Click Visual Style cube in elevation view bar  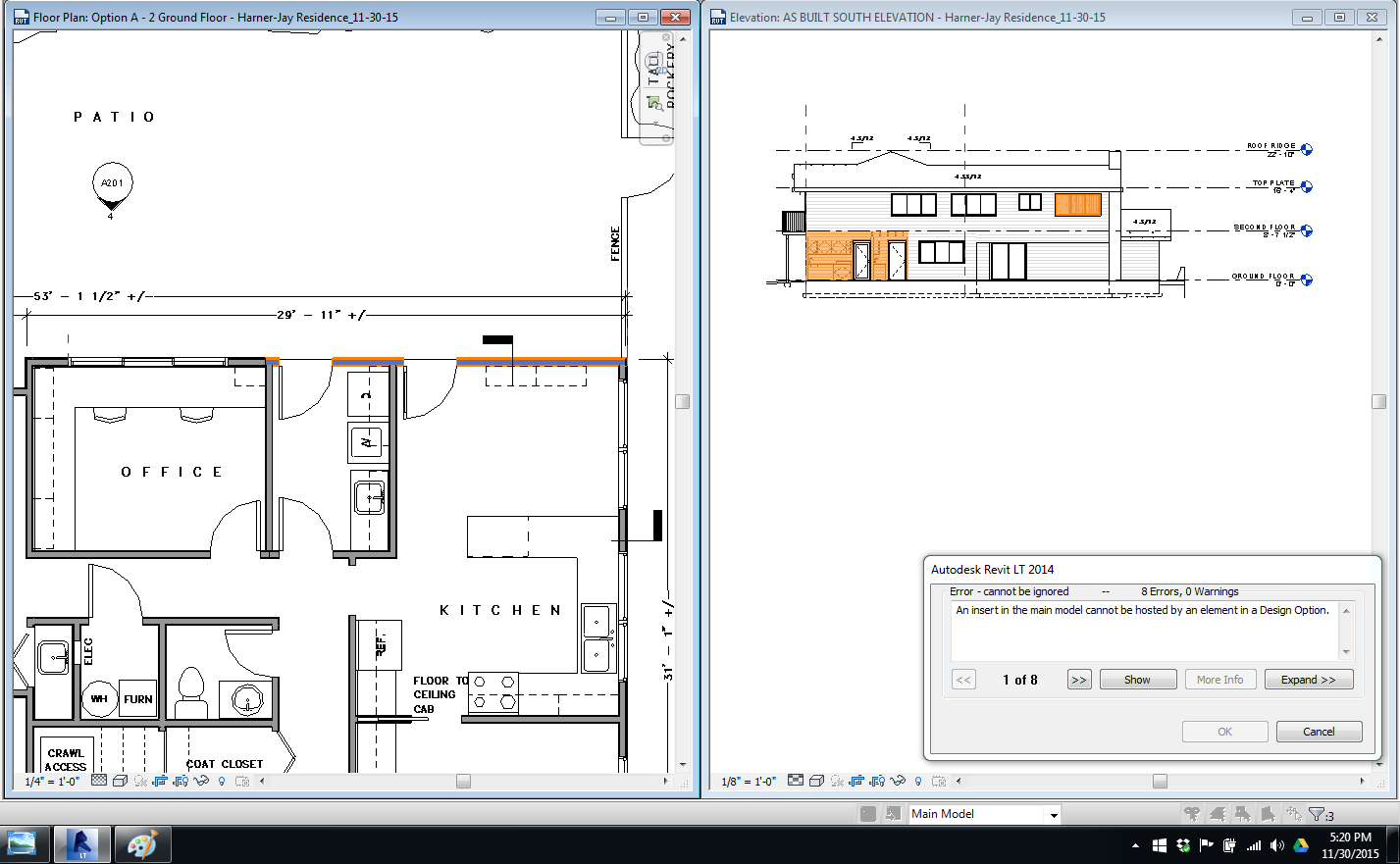816,781
